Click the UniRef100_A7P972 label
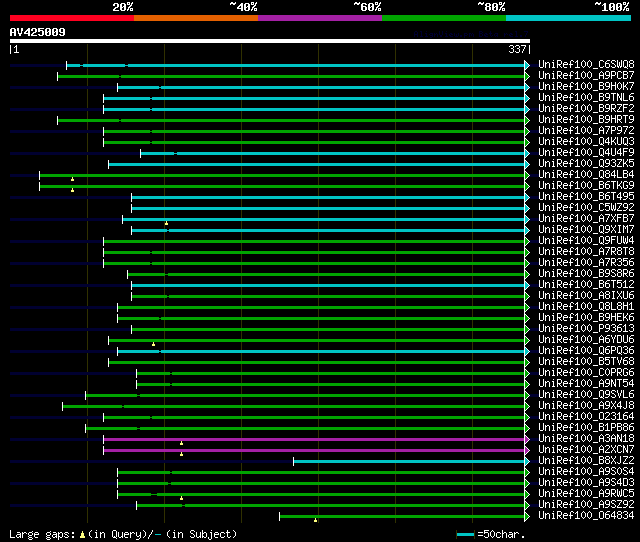640x542 pixels. [586, 131]
